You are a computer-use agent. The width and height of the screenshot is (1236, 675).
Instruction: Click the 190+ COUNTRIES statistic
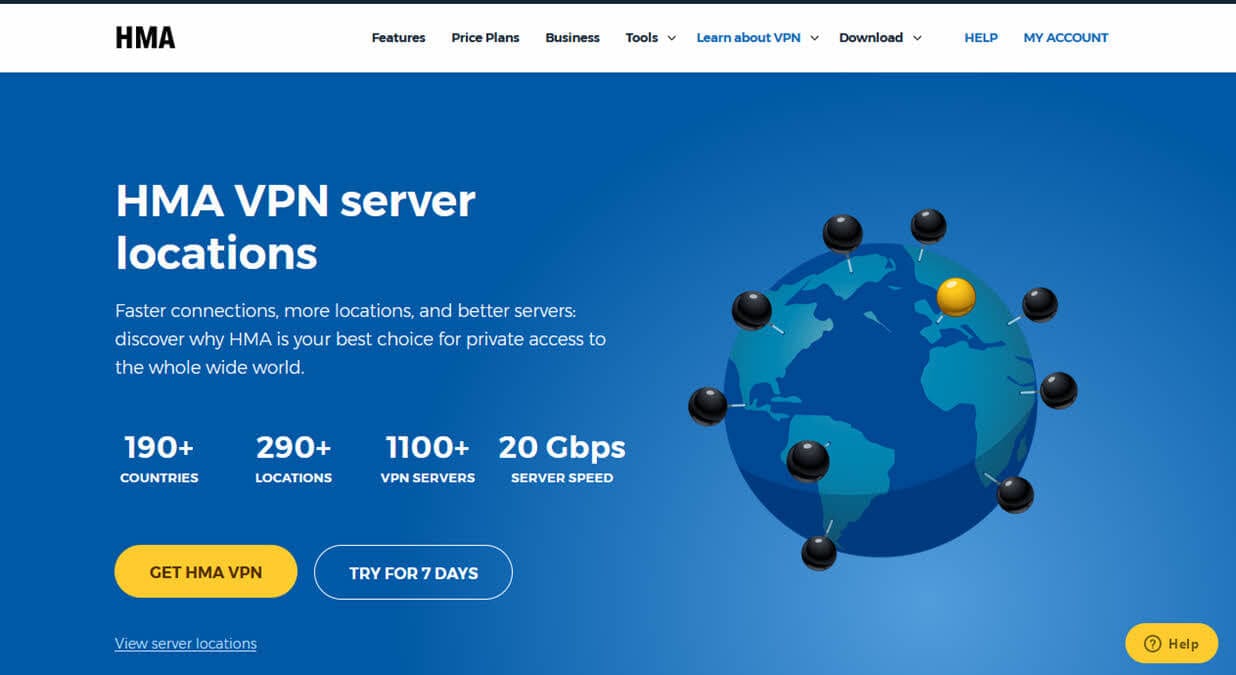pyautogui.click(x=159, y=458)
